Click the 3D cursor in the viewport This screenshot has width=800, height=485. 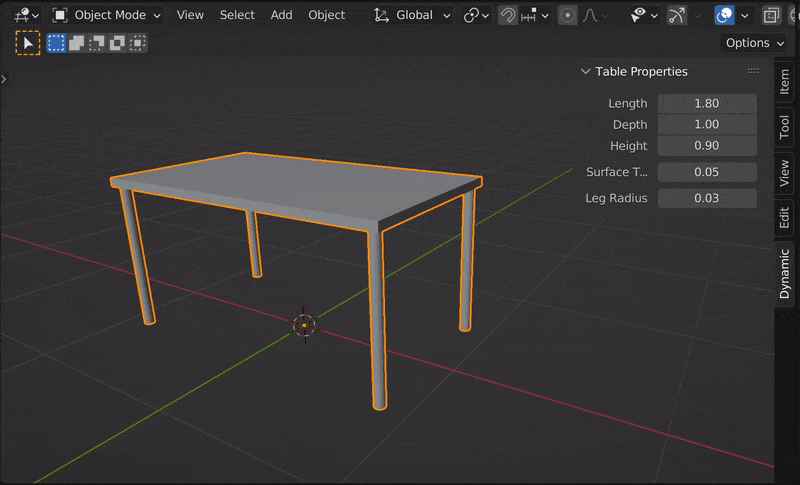(304, 325)
